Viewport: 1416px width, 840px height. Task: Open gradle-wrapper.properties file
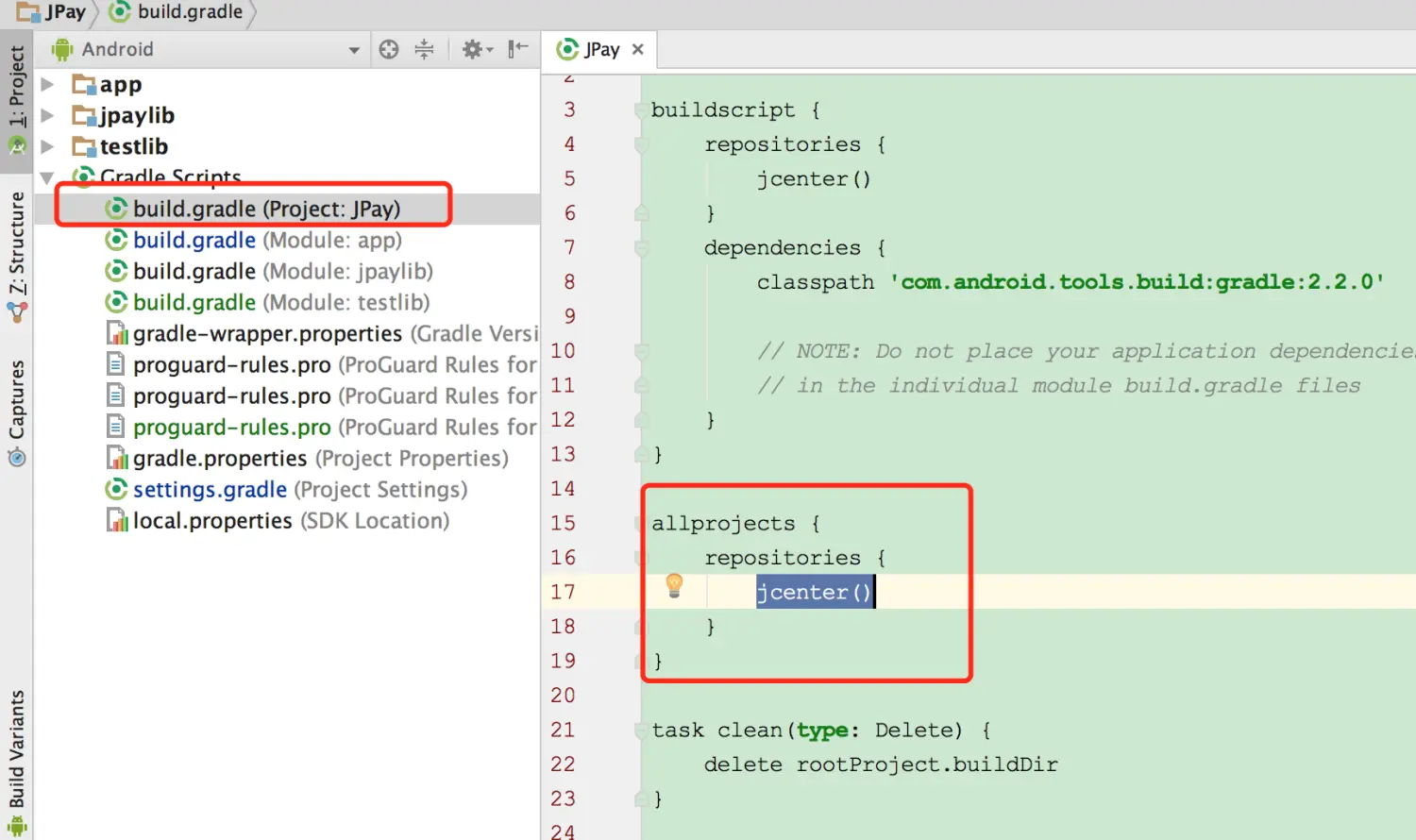pyautogui.click(x=321, y=333)
